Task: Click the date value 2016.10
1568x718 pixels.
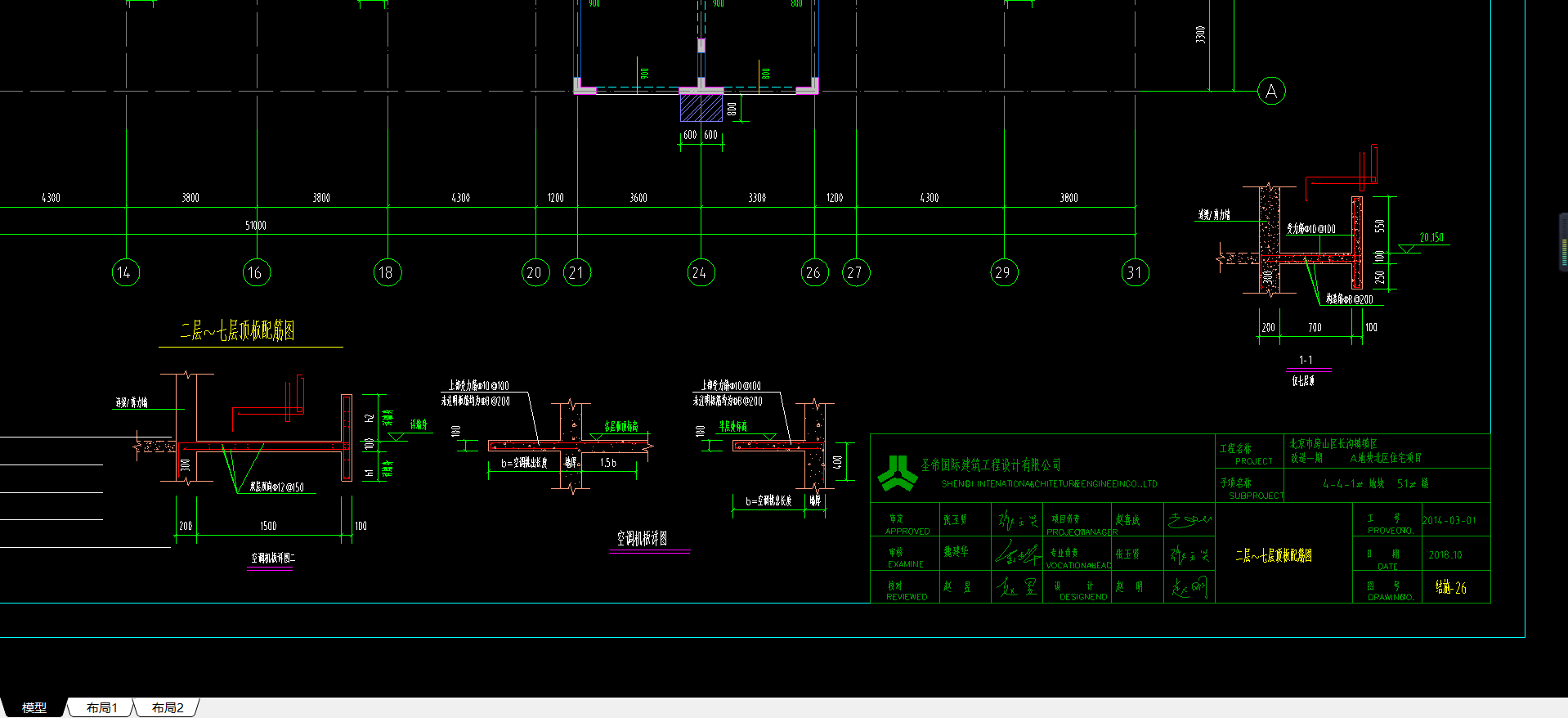Action: pos(1445,554)
